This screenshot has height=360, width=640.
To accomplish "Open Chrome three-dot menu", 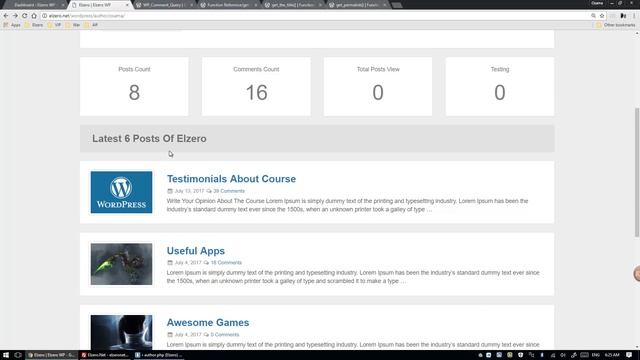I will [x=634, y=16].
